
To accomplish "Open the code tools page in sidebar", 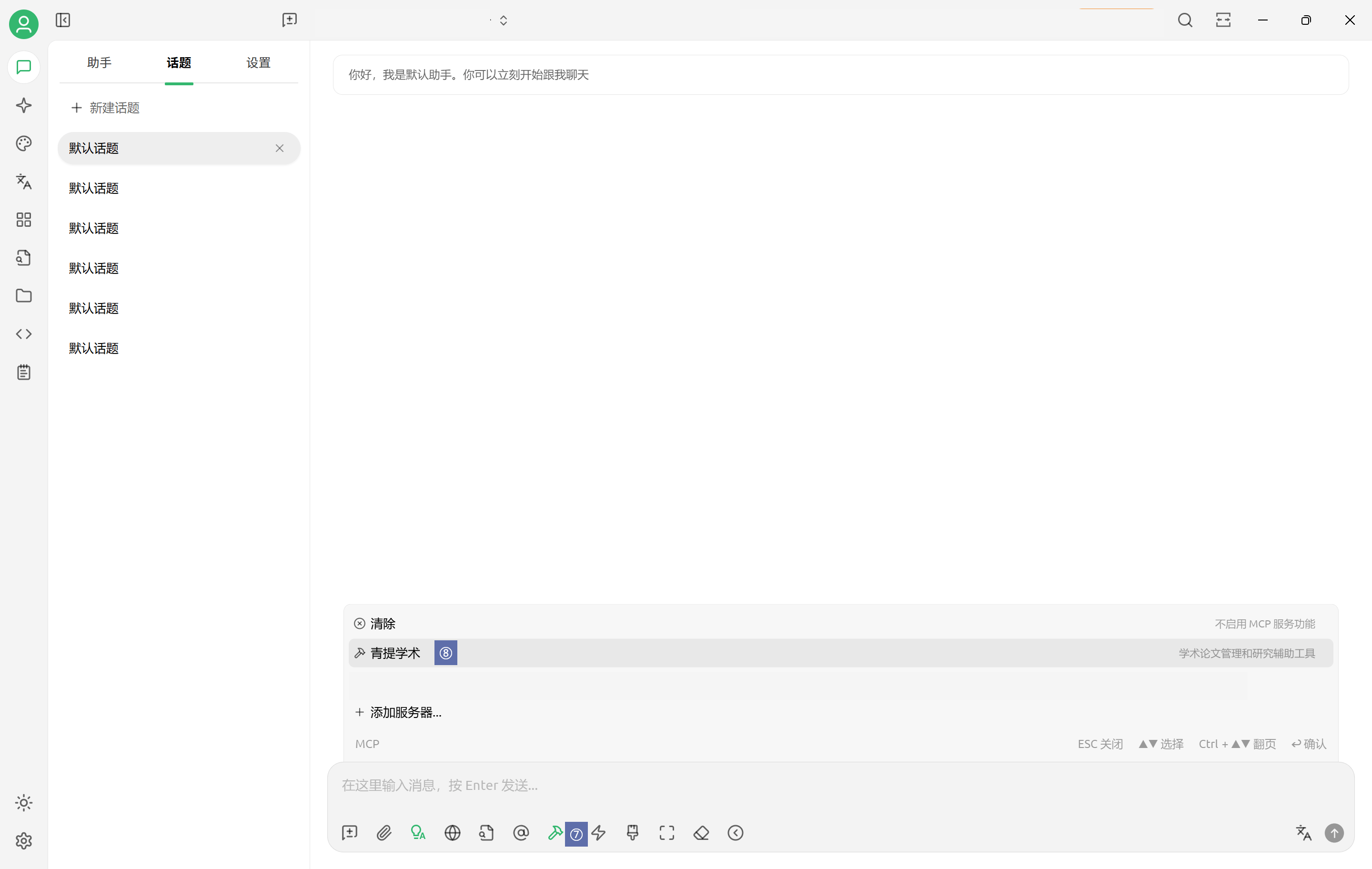I will click(23, 334).
